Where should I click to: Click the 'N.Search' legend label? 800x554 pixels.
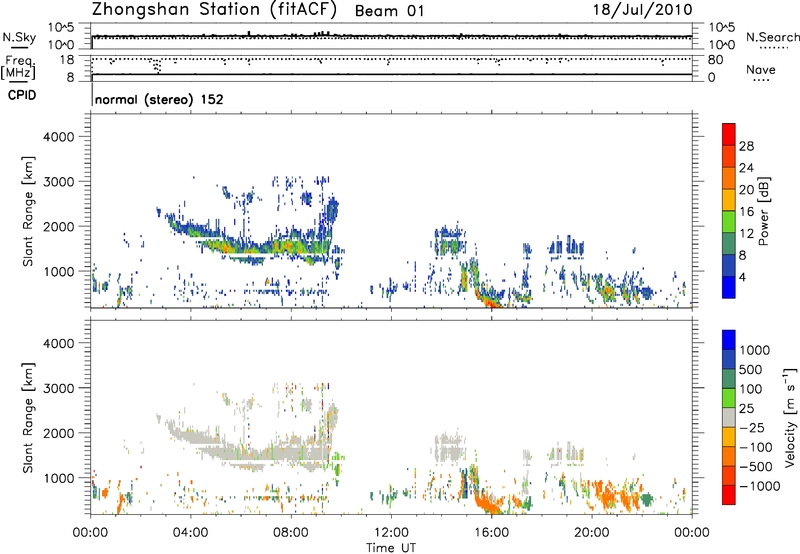click(773, 37)
